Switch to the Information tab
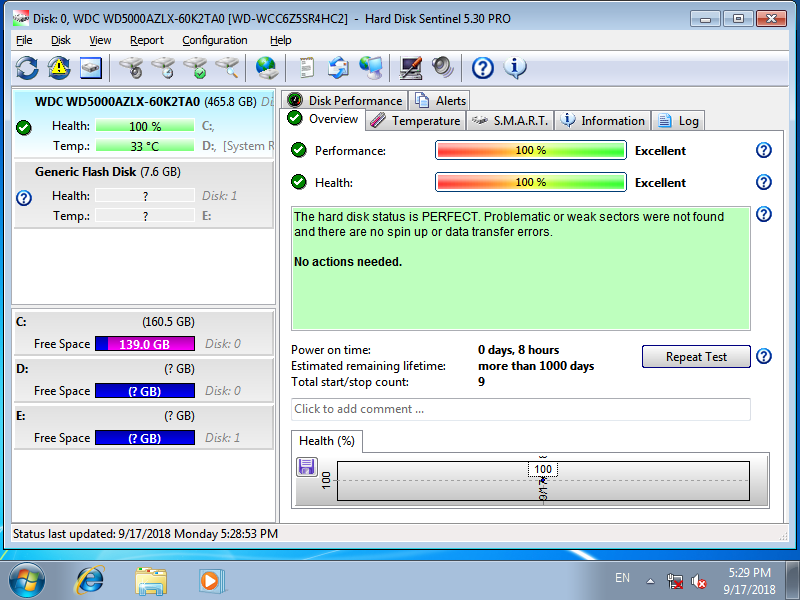The width and height of the screenshot is (800, 600). (x=603, y=121)
